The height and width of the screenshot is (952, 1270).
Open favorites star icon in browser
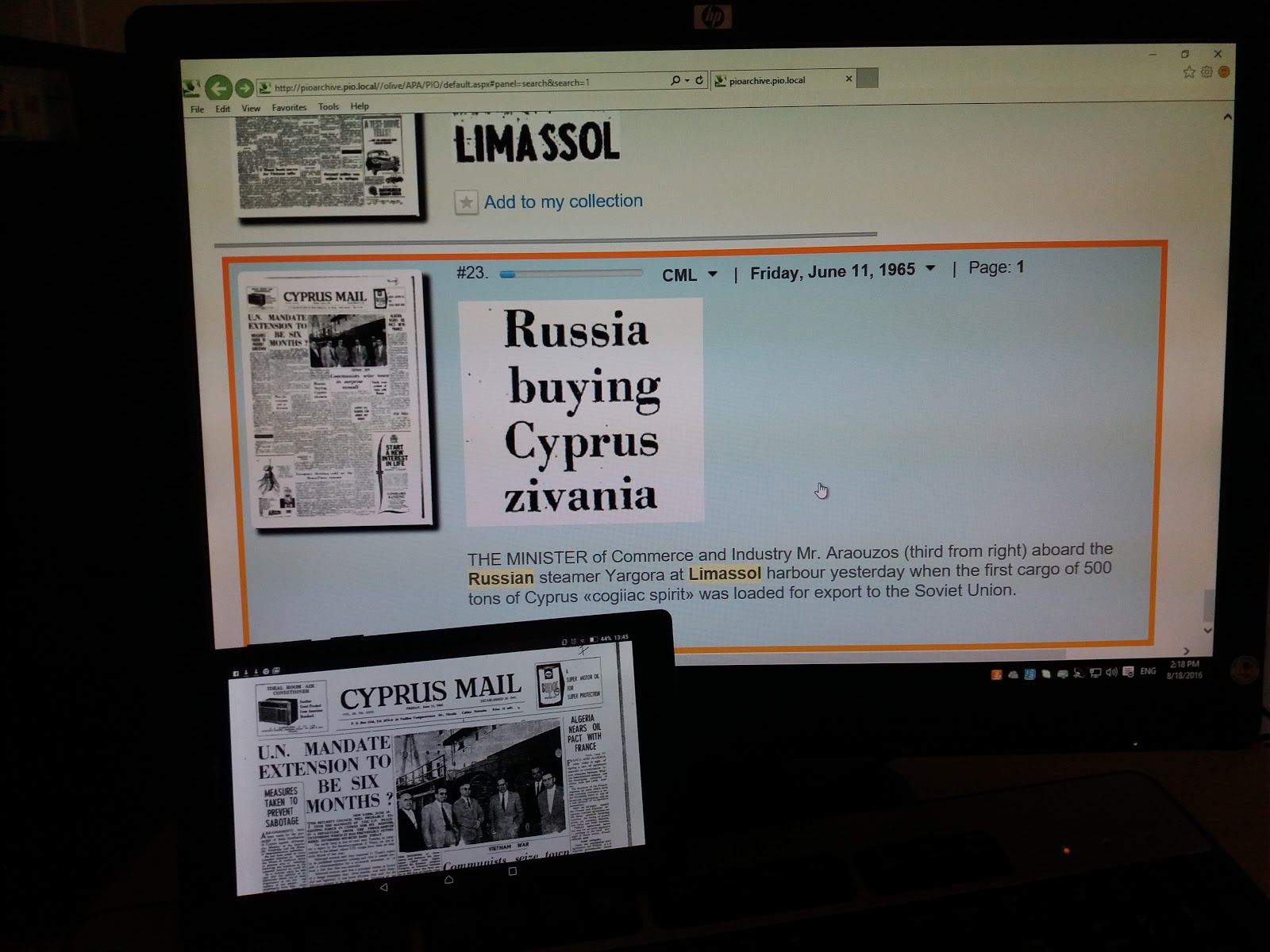(1189, 72)
